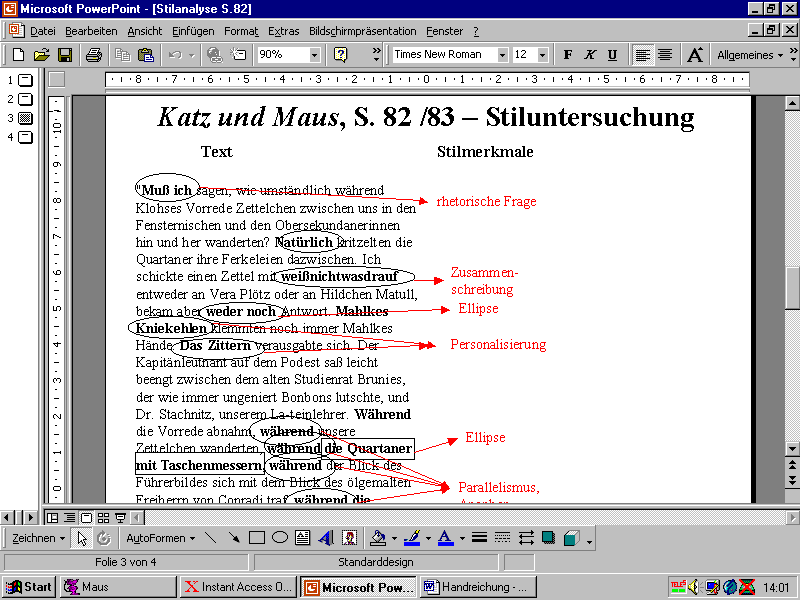
Task: Insert WordArt from drawing toolbar
Action: 326,538
